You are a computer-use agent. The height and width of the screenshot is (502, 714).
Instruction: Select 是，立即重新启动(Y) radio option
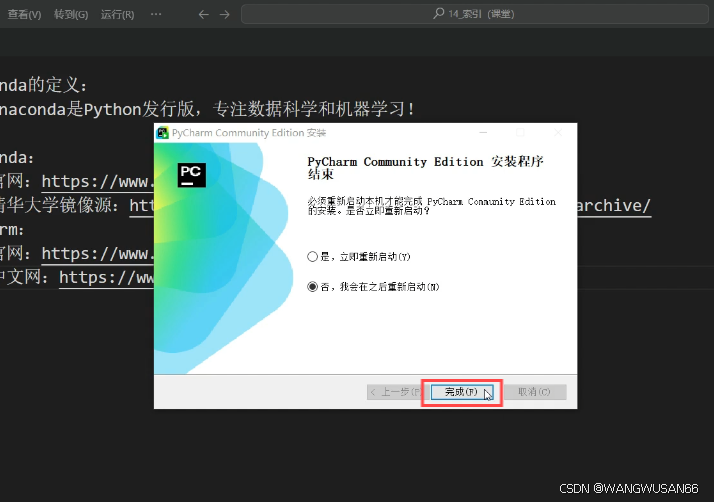[x=359, y=256]
